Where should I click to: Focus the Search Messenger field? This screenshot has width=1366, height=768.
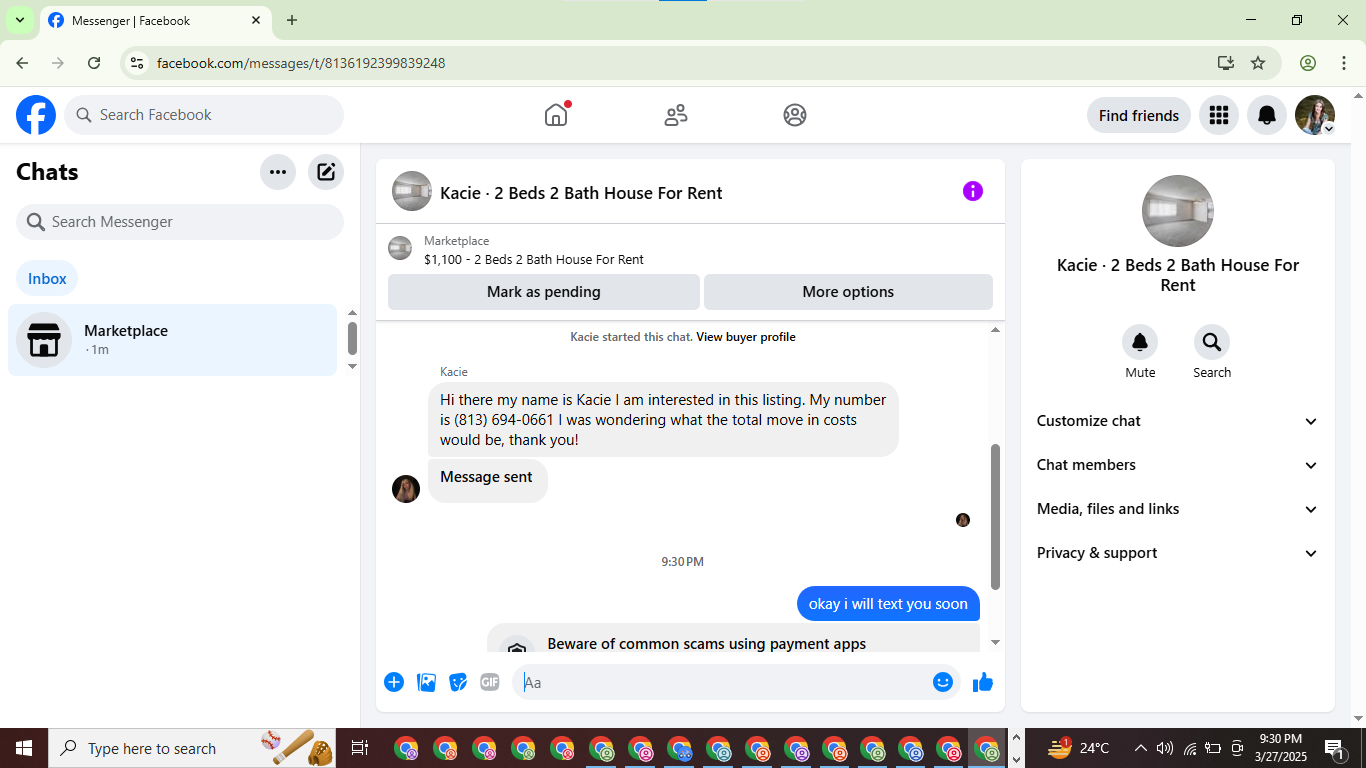(x=180, y=222)
